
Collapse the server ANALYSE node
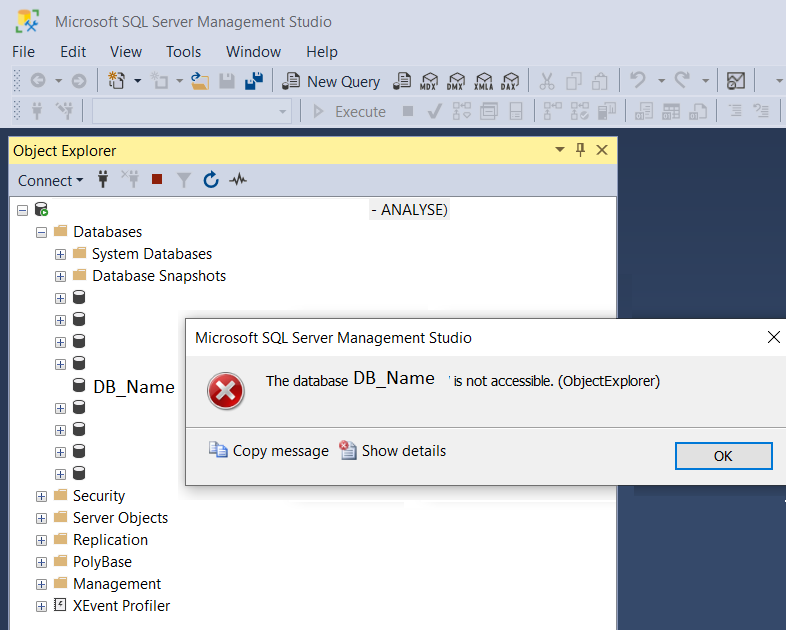tap(22, 211)
